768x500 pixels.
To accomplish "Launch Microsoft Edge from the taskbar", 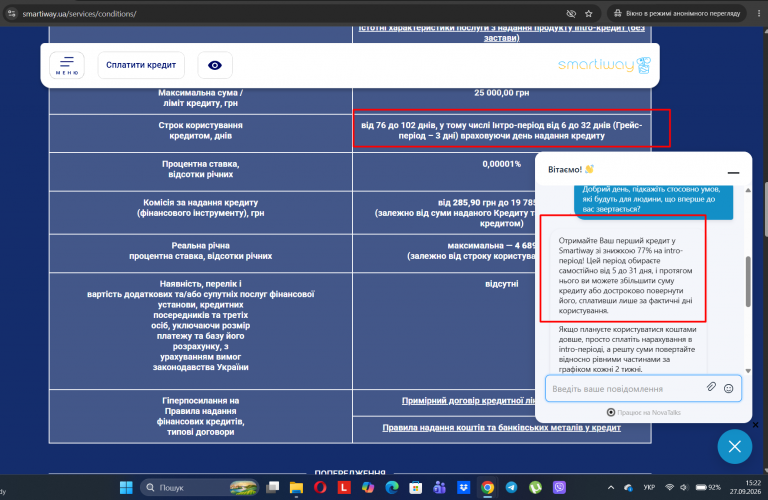I will pyautogui.click(x=392, y=487).
